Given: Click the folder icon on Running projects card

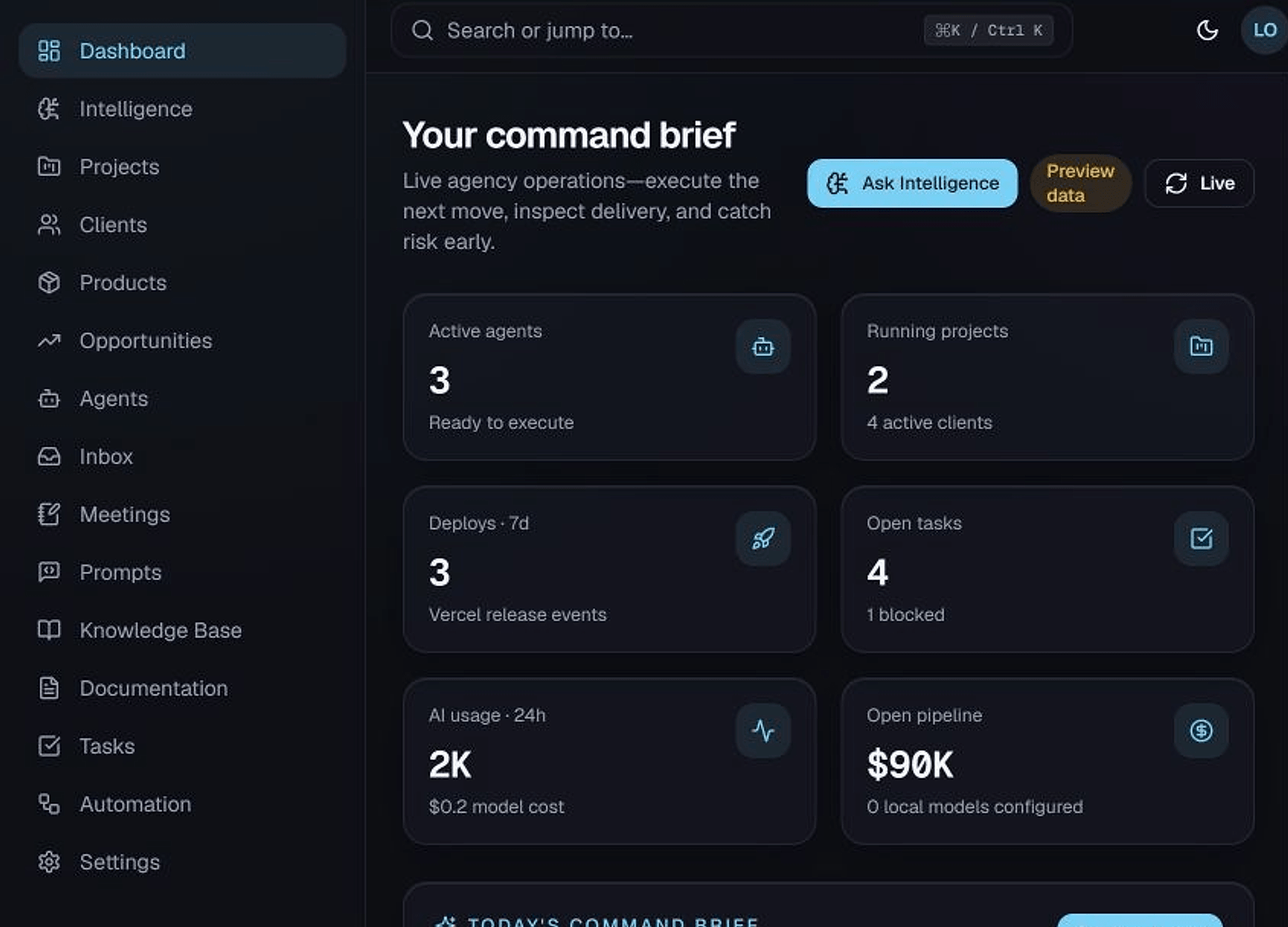Looking at the screenshot, I should point(1201,347).
